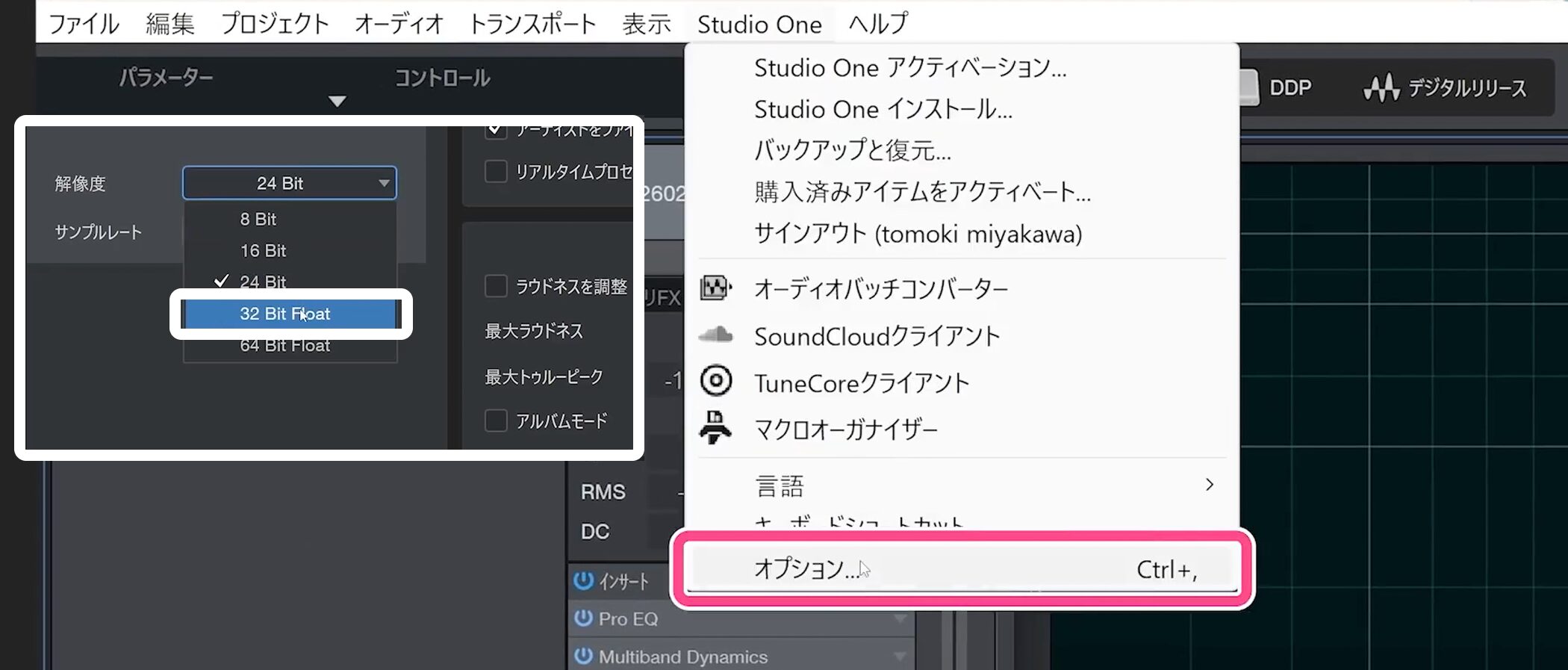Screen dimensions: 1568x670
Task: Open the Studio One menu
Action: coord(759,24)
